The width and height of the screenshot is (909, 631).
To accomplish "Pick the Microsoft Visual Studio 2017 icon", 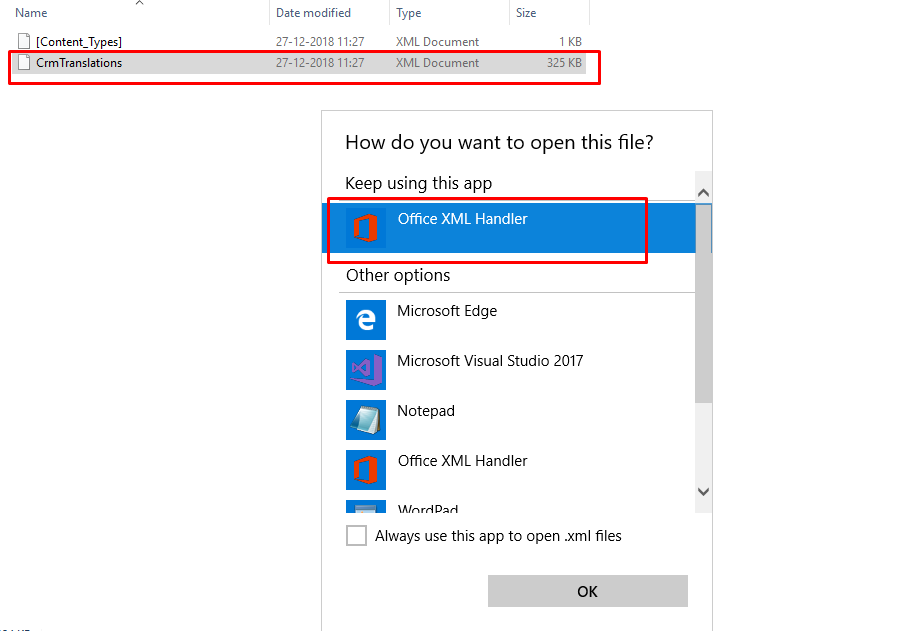I will pyautogui.click(x=366, y=370).
